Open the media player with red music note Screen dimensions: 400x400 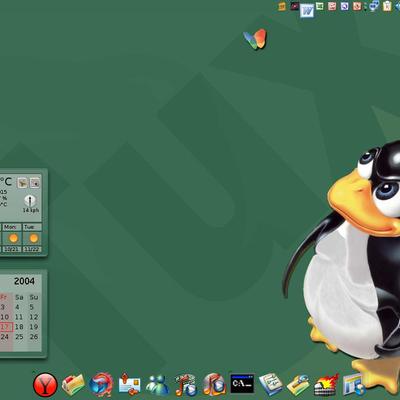pos(185,385)
